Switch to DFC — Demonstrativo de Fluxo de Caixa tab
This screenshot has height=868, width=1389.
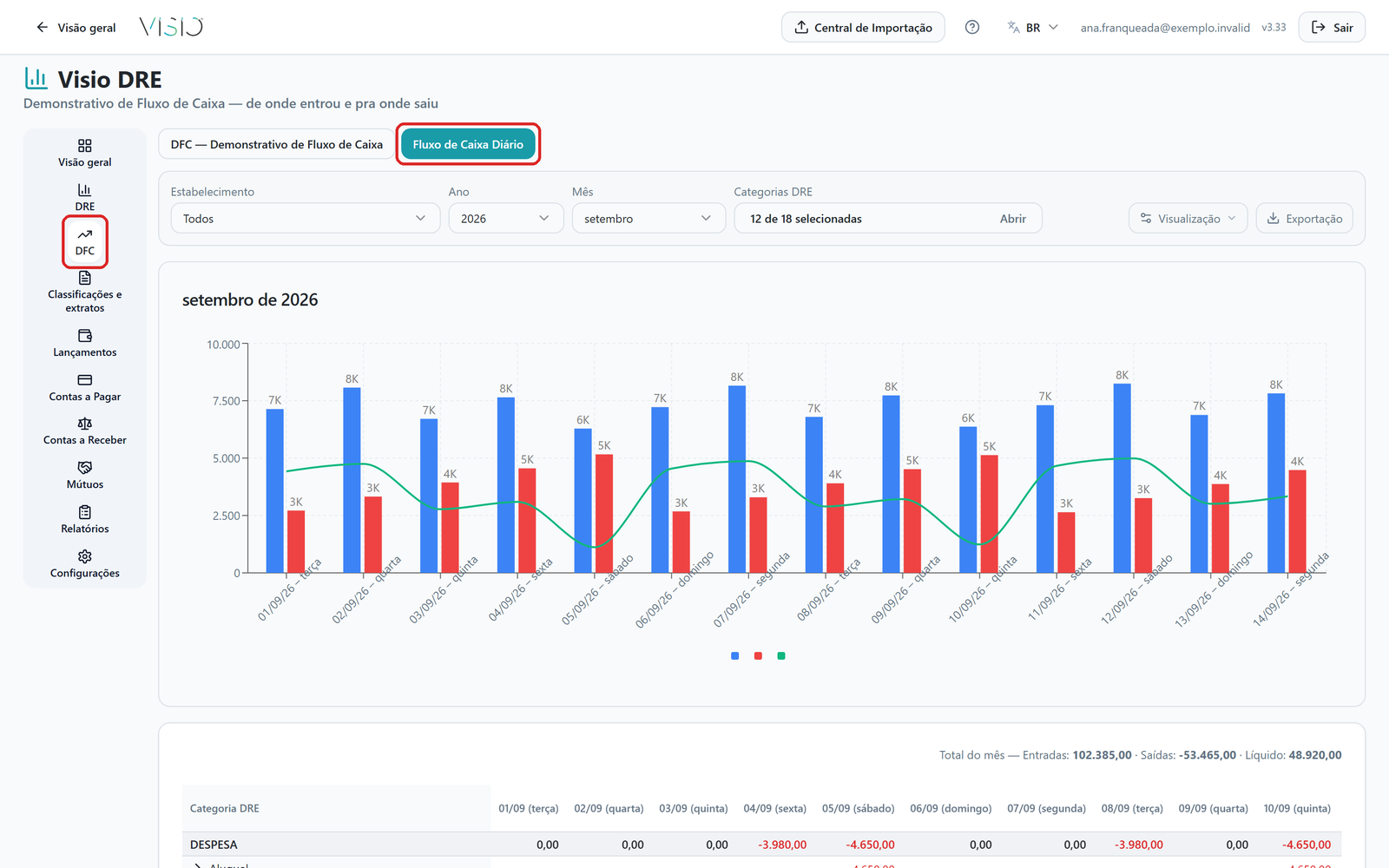click(x=277, y=144)
